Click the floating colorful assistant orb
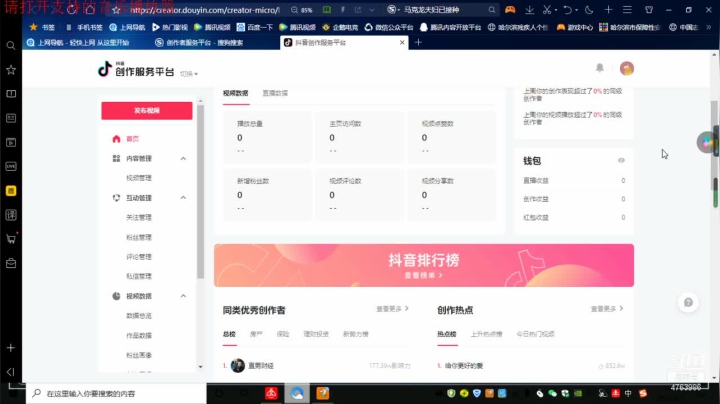720x404 pixels. [707, 142]
